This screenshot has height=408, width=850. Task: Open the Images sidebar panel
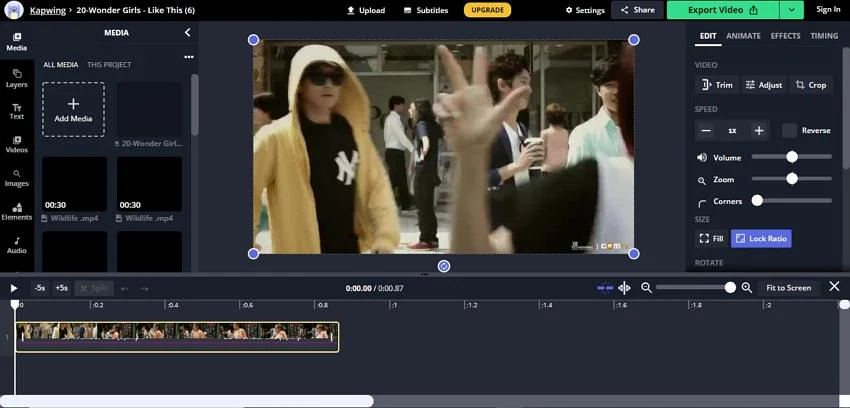tap(17, 178)
